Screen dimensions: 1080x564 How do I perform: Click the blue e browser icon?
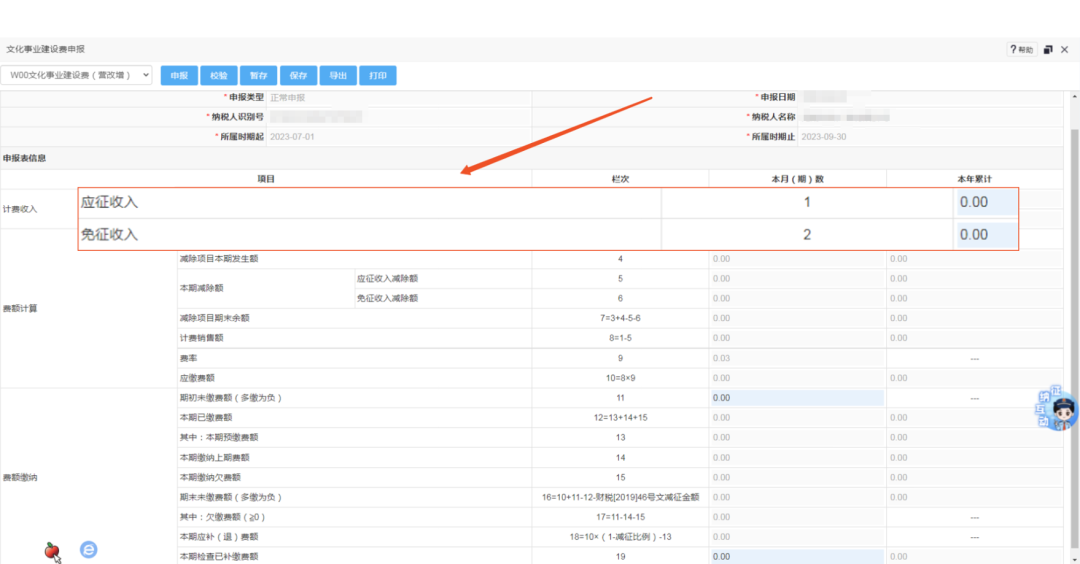88,550
